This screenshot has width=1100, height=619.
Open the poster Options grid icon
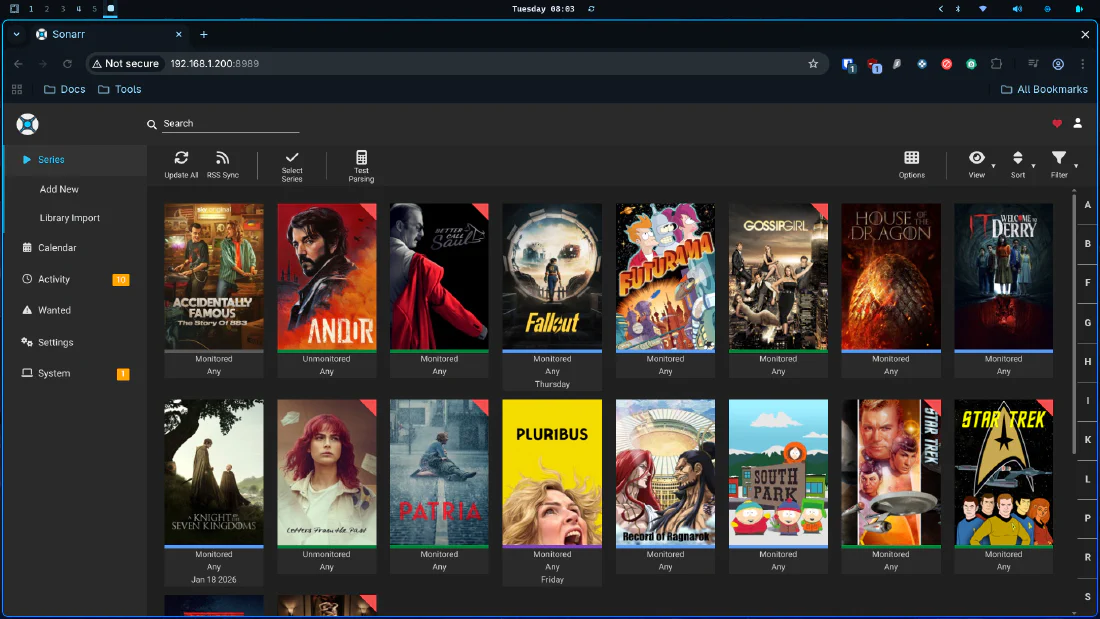(x=911, y=158)
